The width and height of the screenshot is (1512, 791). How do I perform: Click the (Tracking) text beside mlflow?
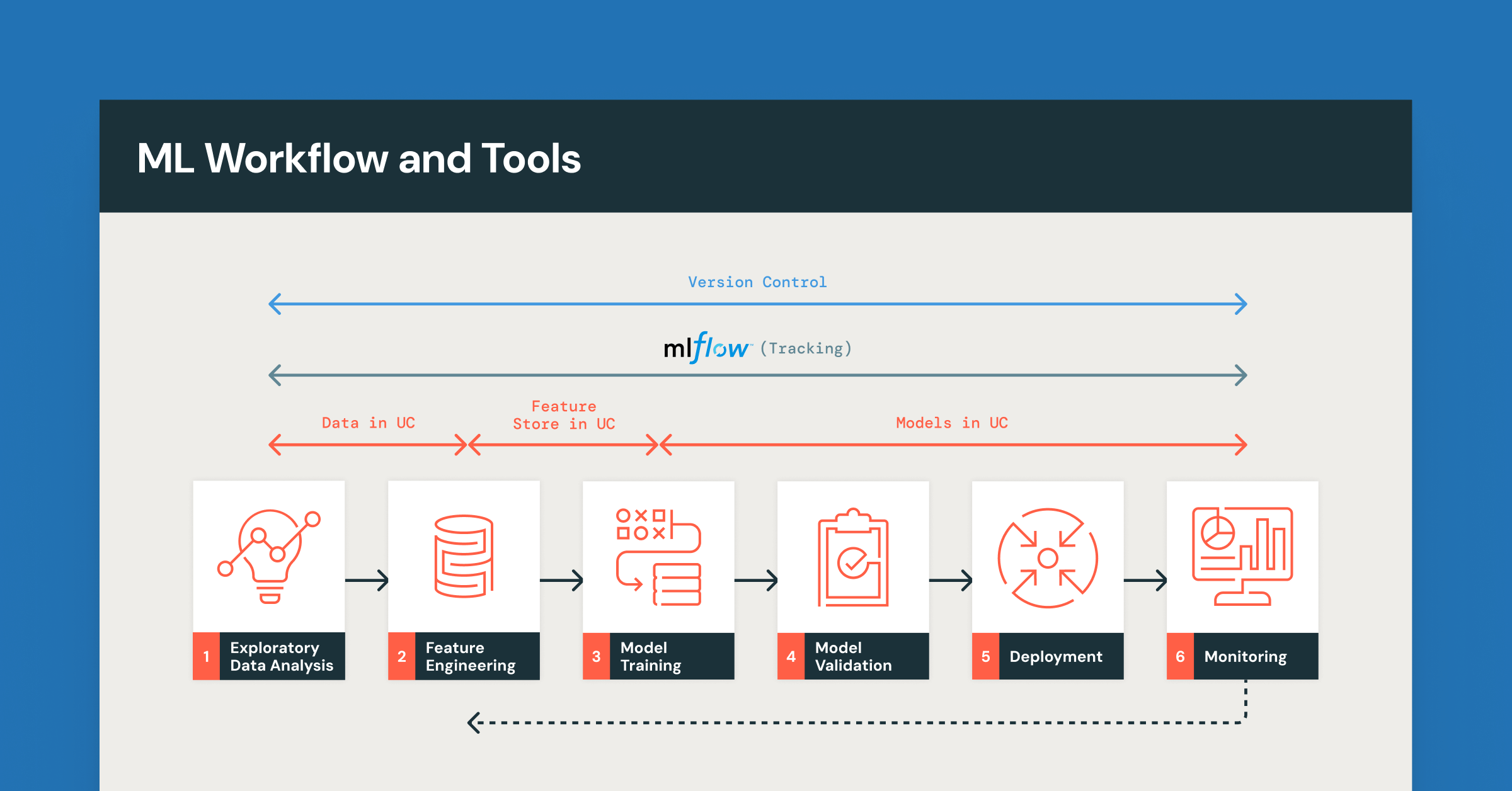point(806,348)
